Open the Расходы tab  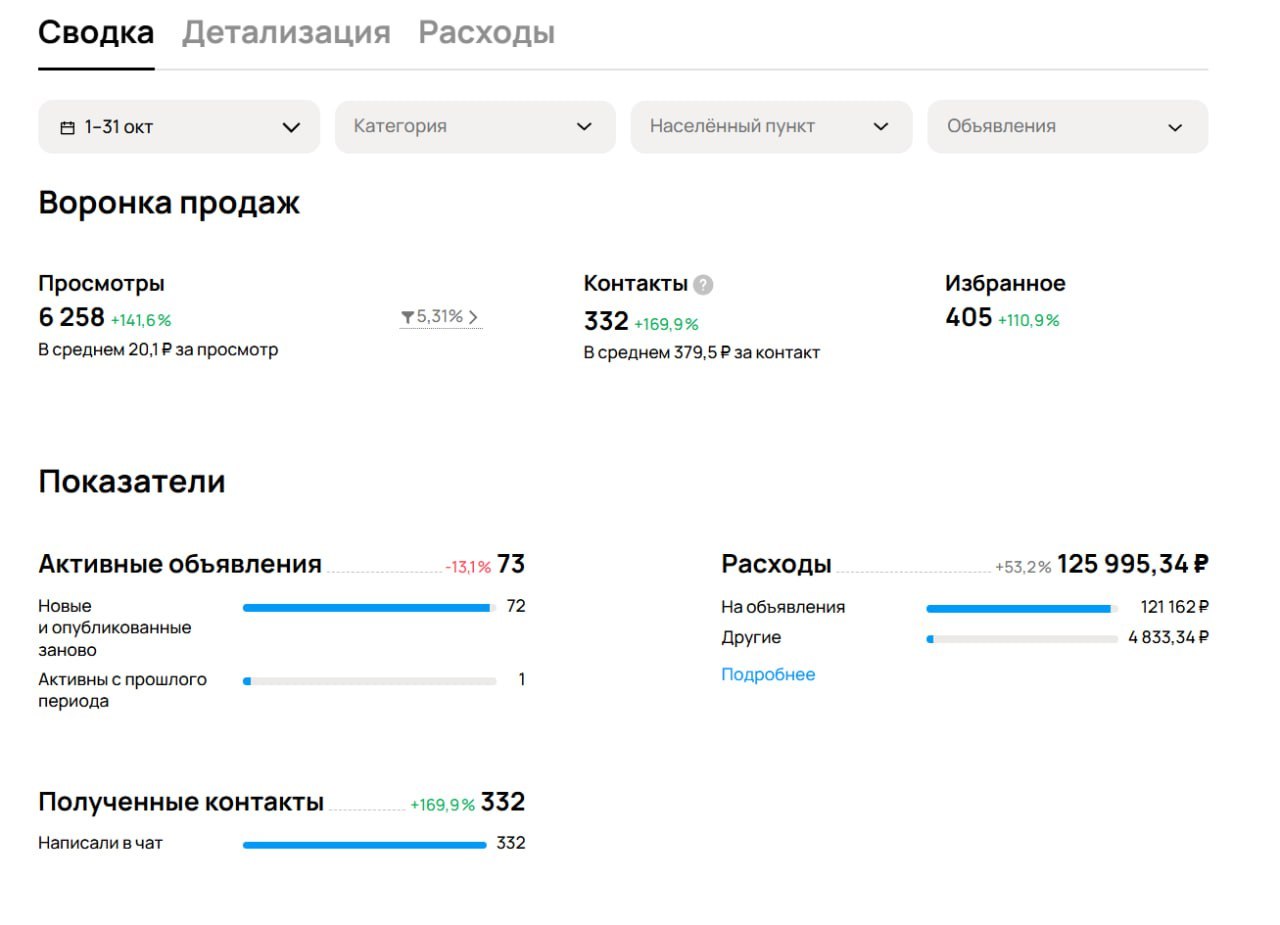[486, 33]
